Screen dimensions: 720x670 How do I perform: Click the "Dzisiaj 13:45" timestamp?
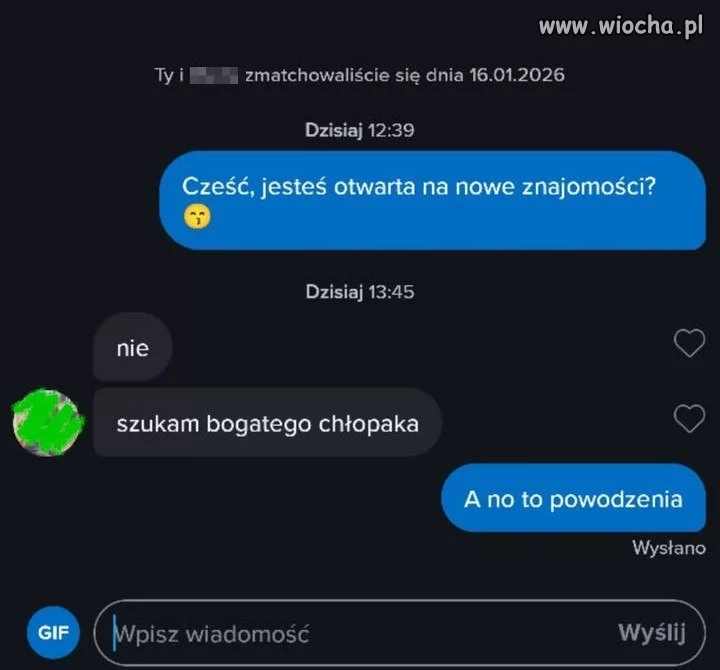click(x=360, y=292)
